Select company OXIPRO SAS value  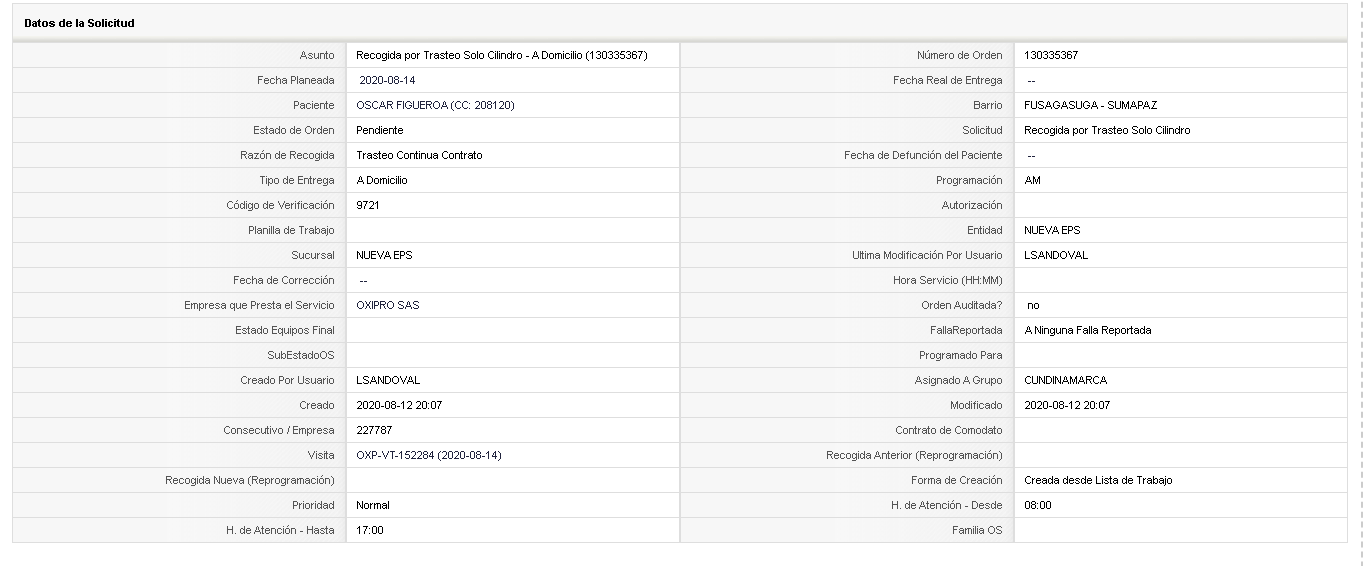388,306
